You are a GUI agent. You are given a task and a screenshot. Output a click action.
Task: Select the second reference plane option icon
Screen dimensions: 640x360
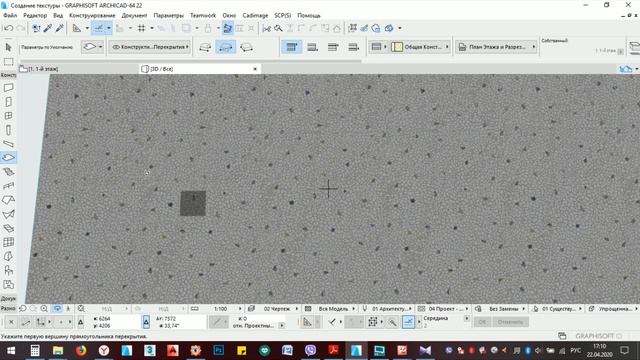coord(312,47)
